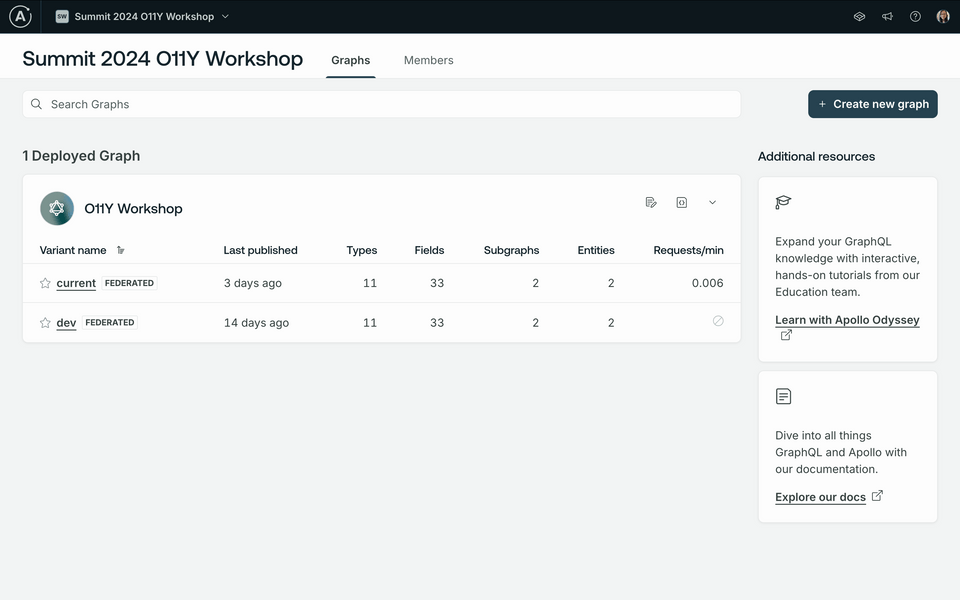Click the Entities column header

[596, 250]
